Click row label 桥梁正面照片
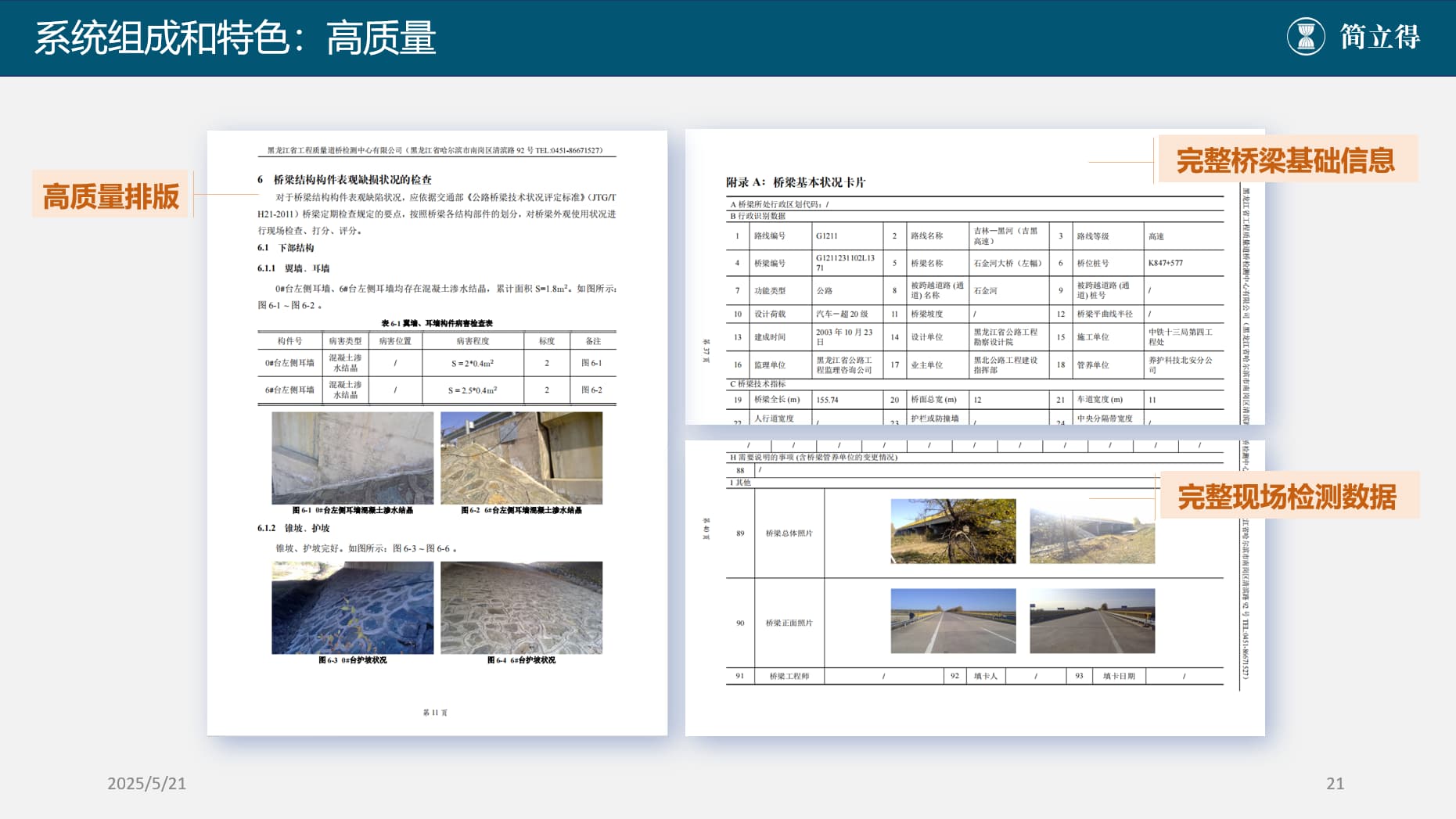 (x=789, y=623)
